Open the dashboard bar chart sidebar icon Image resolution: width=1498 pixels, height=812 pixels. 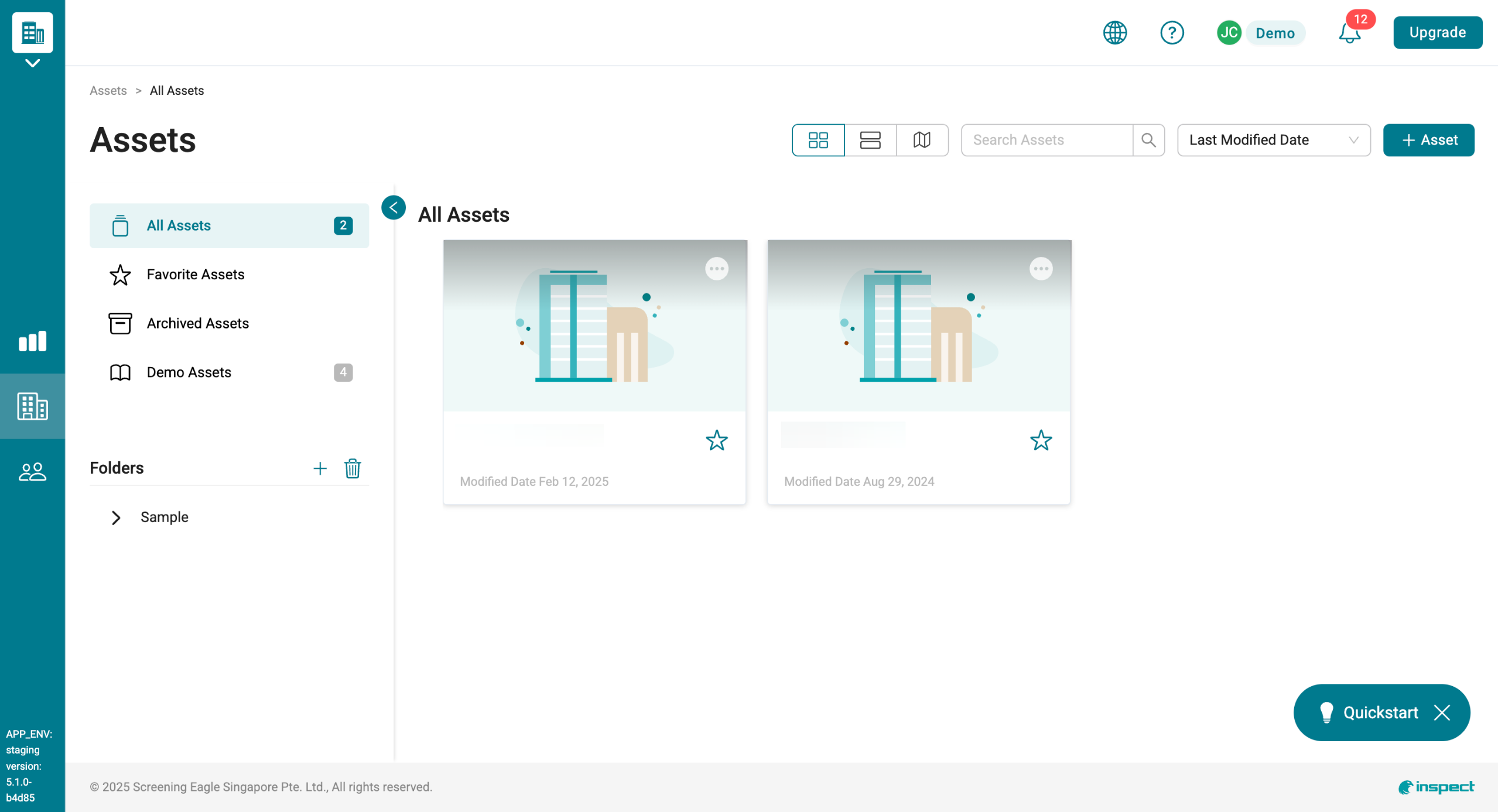(x=32, y=341)
